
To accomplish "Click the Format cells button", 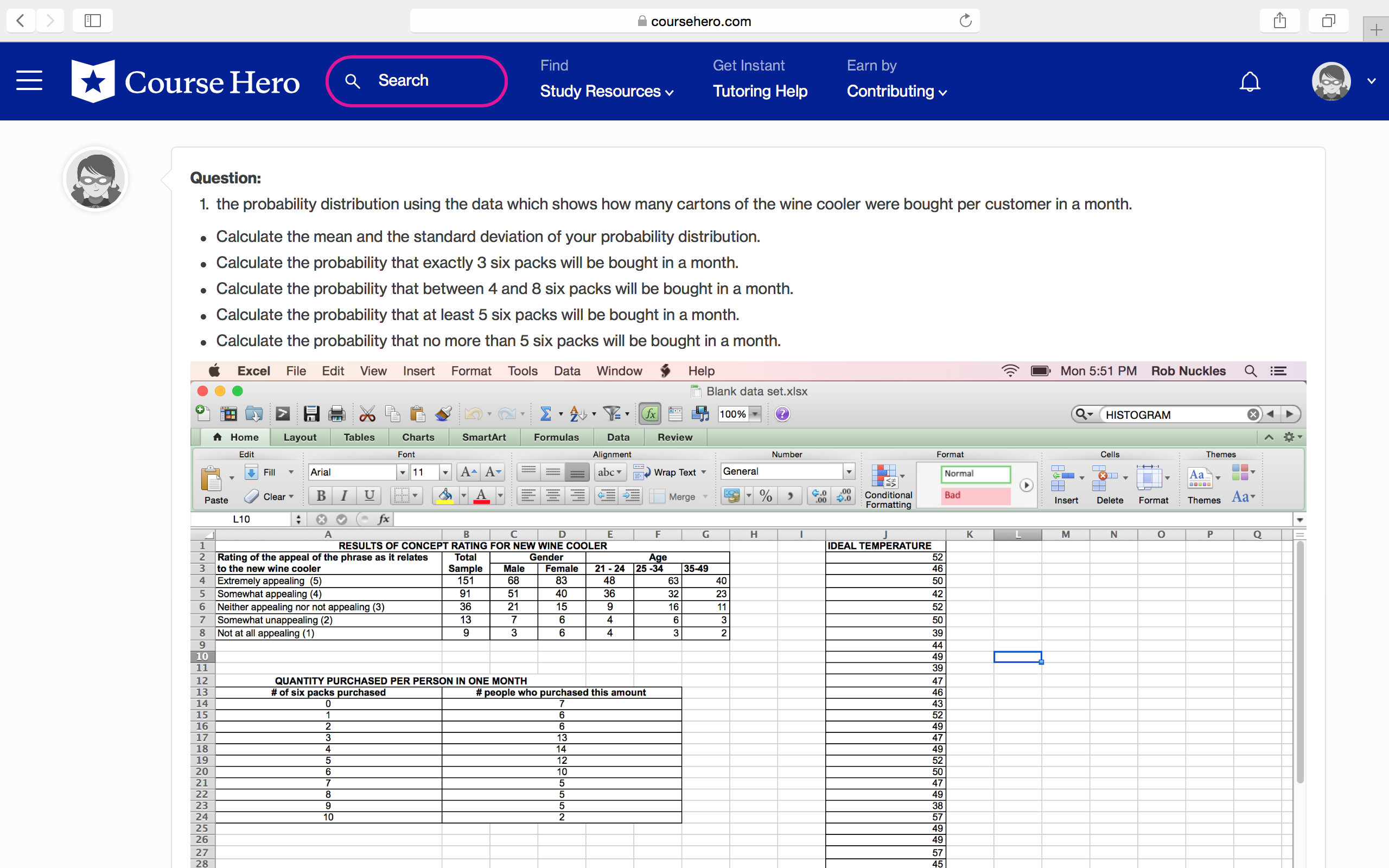I will (1153, 484).
